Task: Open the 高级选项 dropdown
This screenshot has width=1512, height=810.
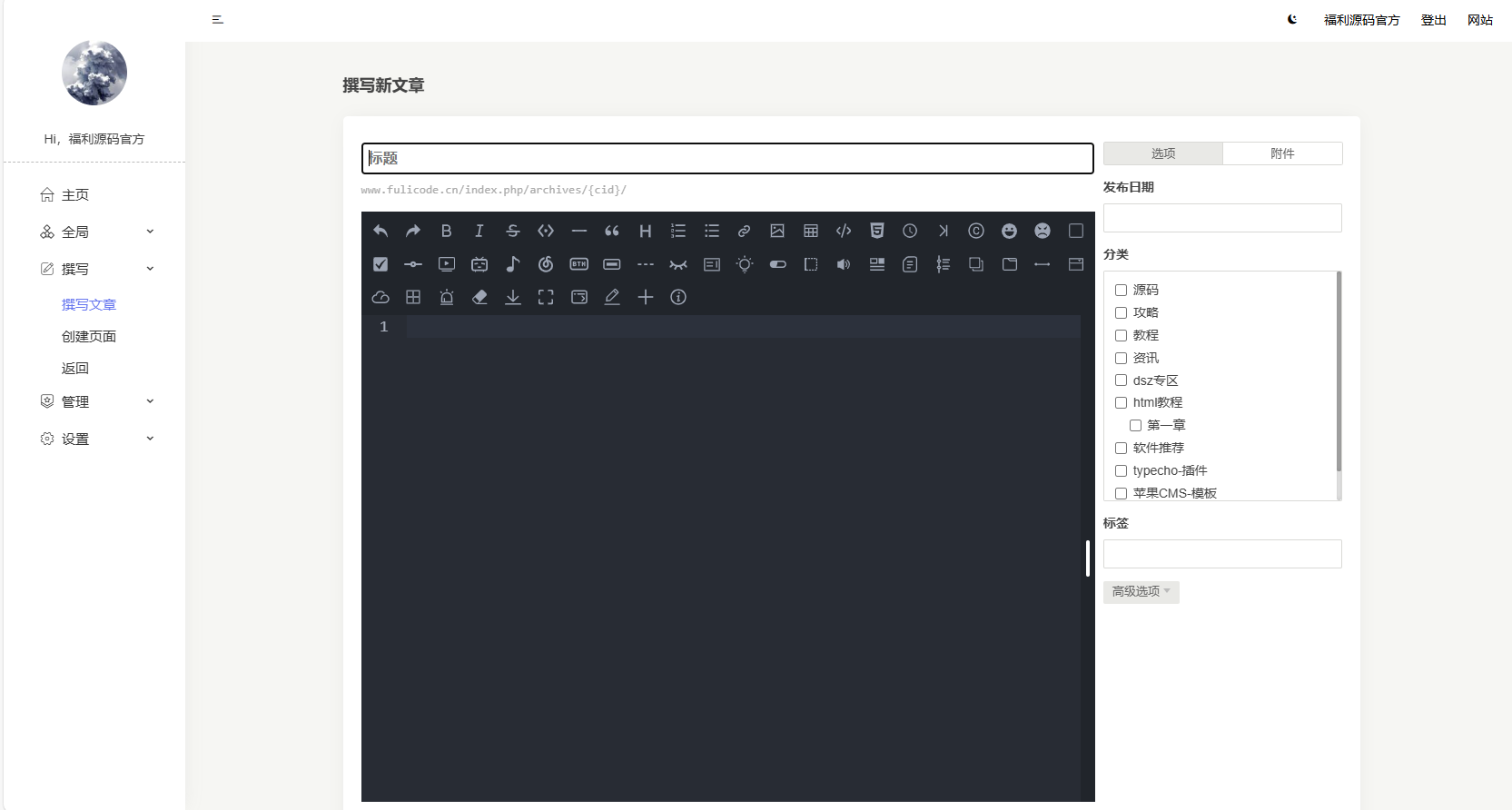Action: coord(1141,591)
